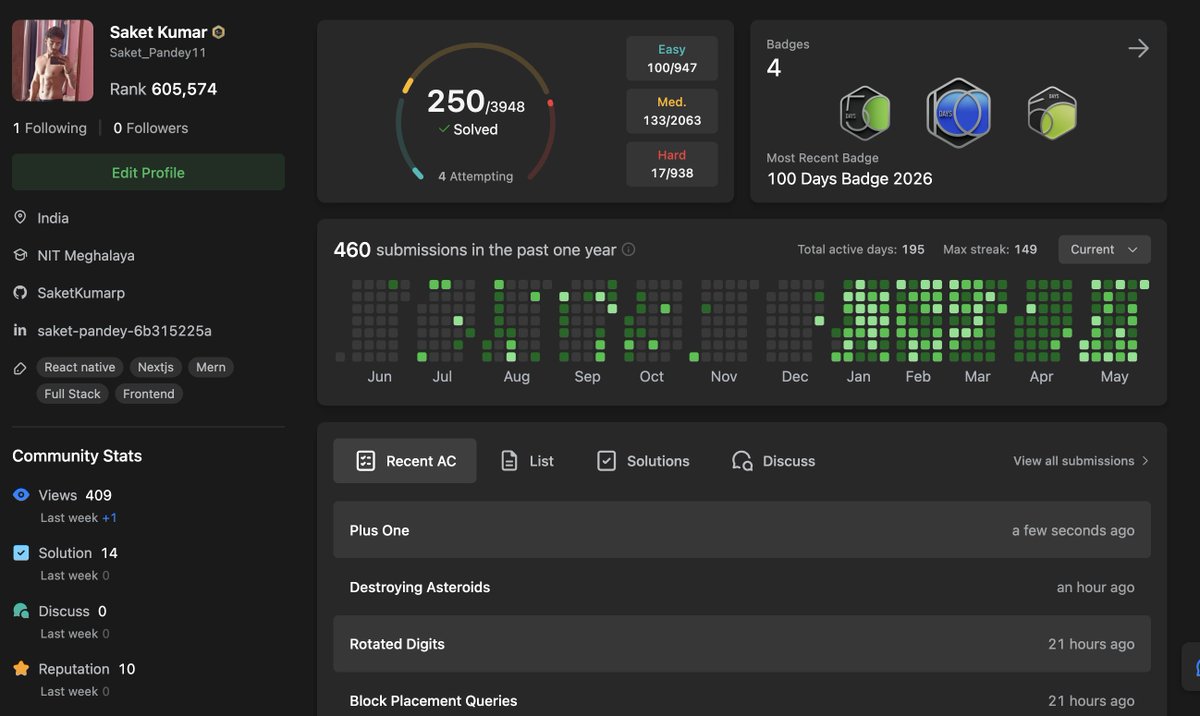Open the Current year dropdown

(x=1104, y=249)
